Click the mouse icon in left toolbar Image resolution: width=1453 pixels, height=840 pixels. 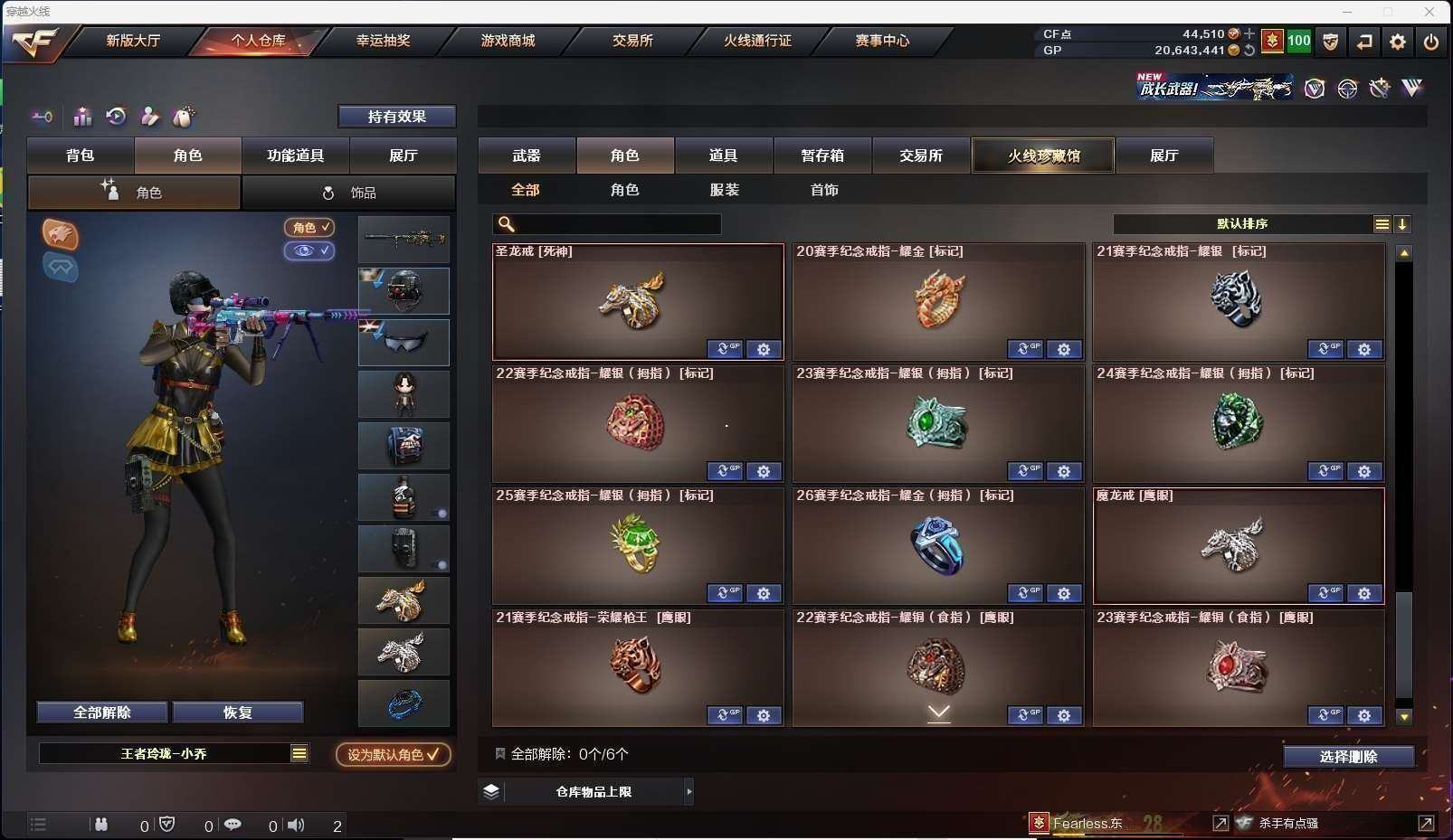tap(184, 117)
